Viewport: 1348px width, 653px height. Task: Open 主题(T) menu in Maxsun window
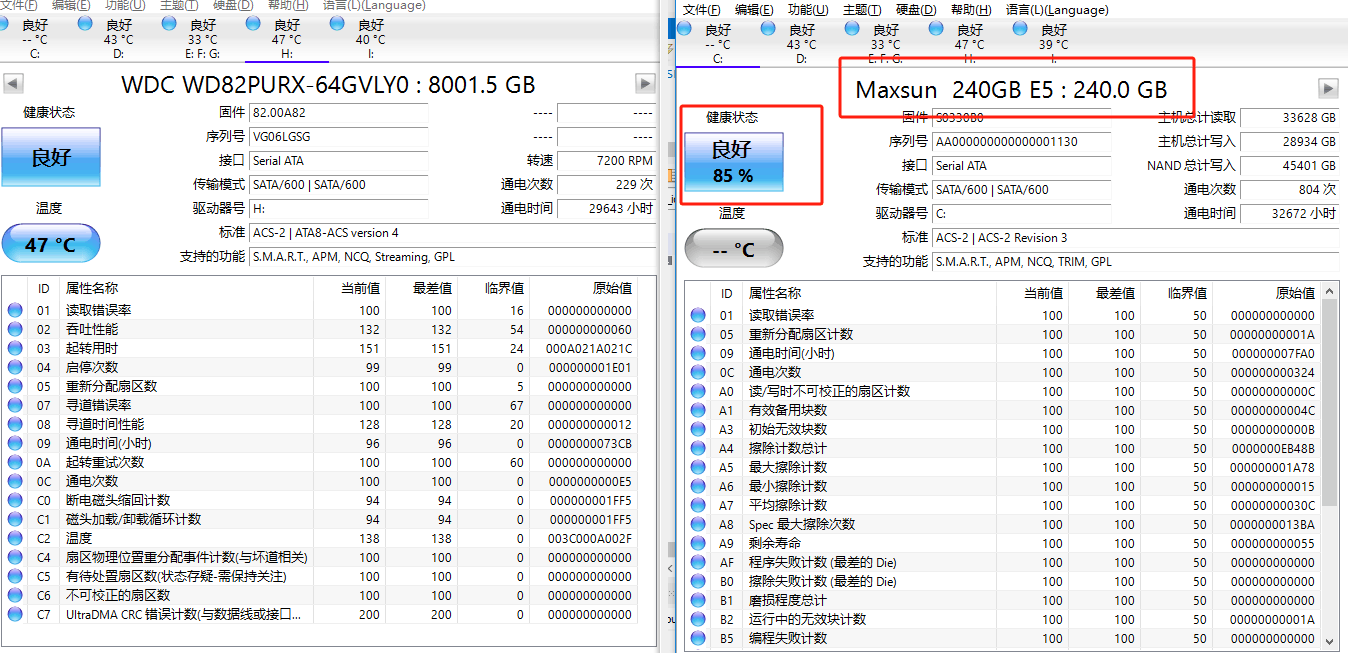(x=862, y=10)
